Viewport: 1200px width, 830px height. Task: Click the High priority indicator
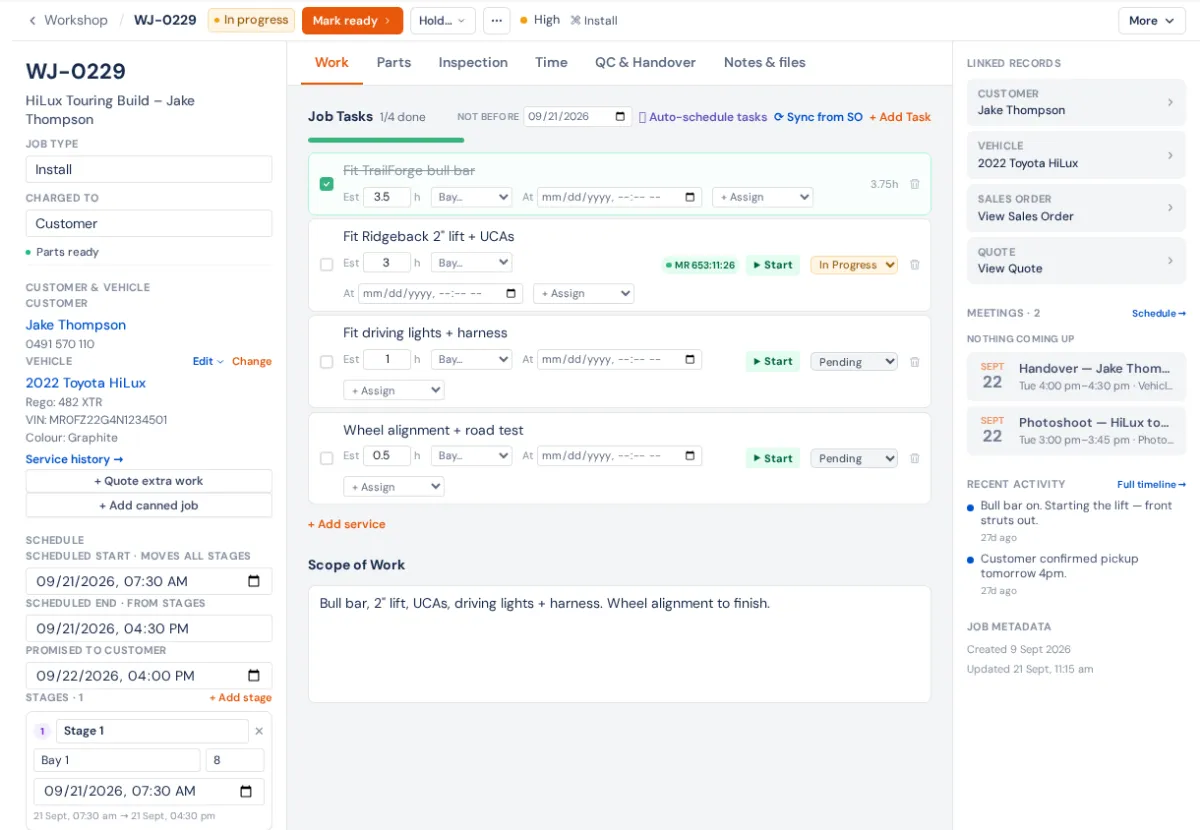(x=540, y=20)
